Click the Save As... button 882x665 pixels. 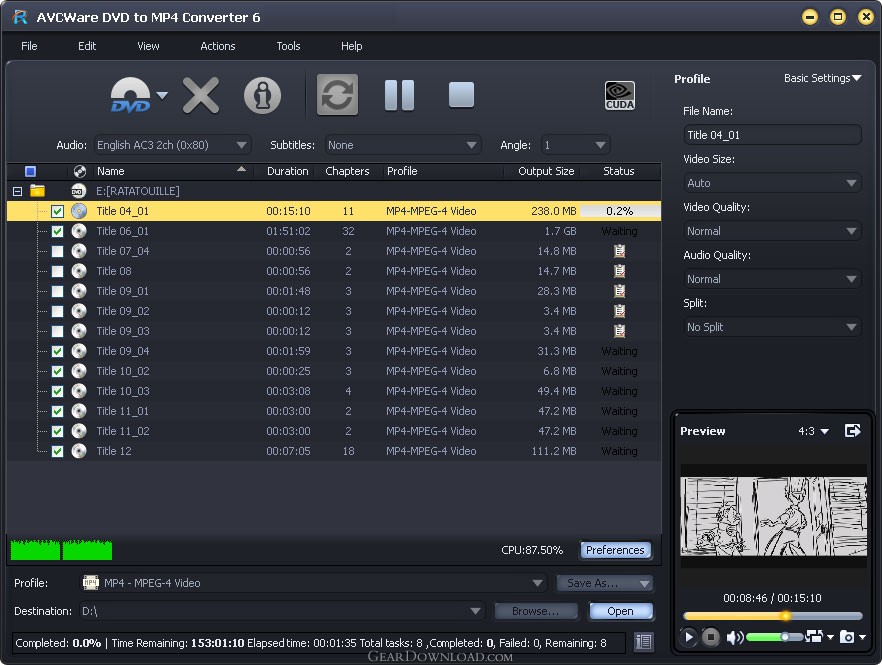pos(605,583)
